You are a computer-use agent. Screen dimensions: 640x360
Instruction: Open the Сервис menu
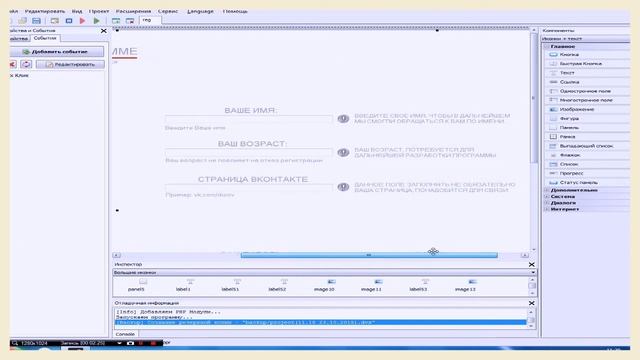coord(168,11)
